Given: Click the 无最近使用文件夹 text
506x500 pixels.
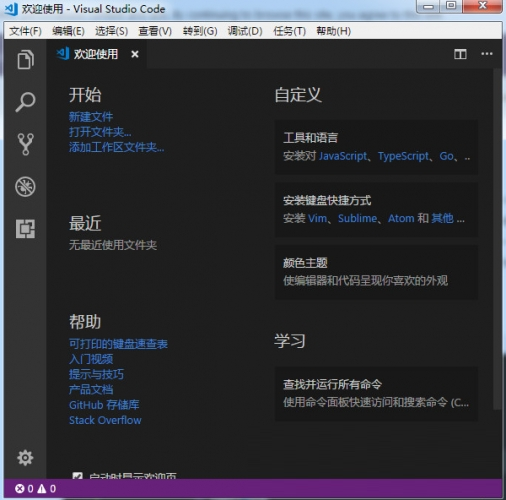Looking at the screenshot, I should (x=113, y=245).
